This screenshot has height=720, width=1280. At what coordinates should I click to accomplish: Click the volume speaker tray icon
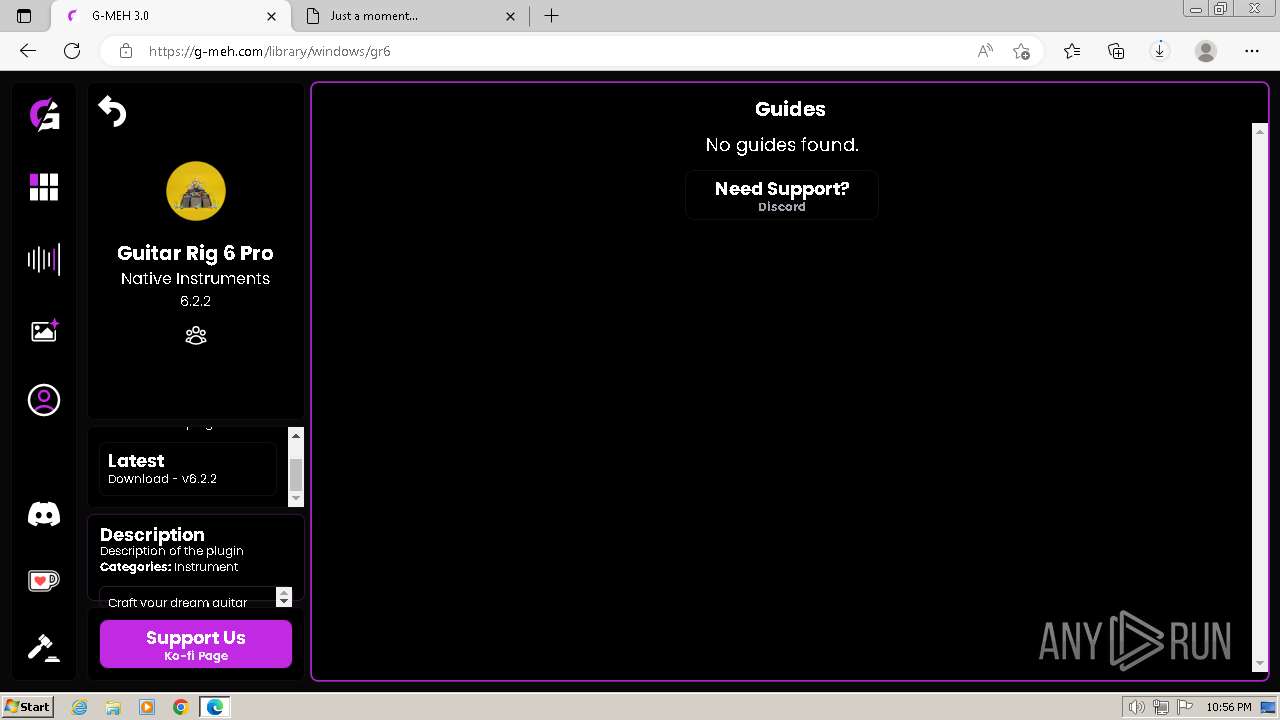pyautogui.click(x=1138, y=707)
